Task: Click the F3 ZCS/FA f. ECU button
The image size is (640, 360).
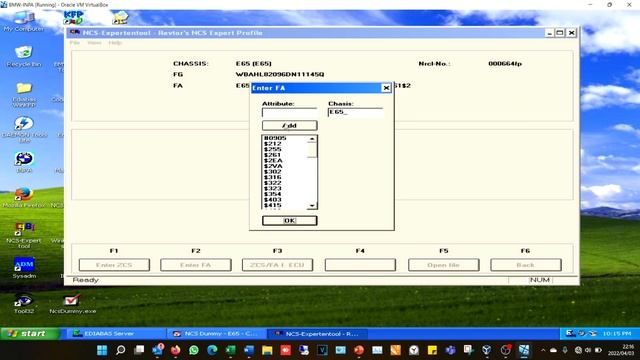Action: click(x=278, y=265)
